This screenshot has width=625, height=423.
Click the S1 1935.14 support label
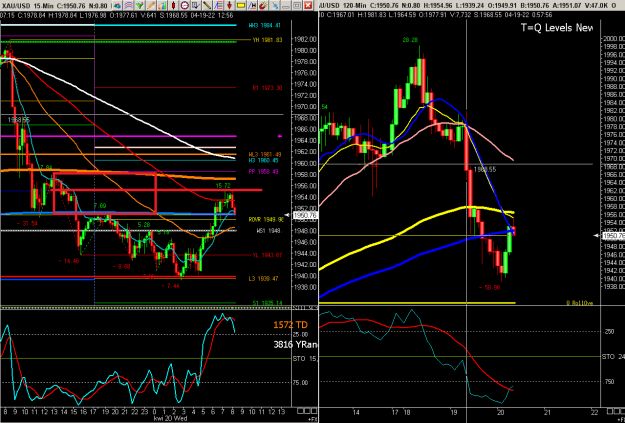click(267, 303)
